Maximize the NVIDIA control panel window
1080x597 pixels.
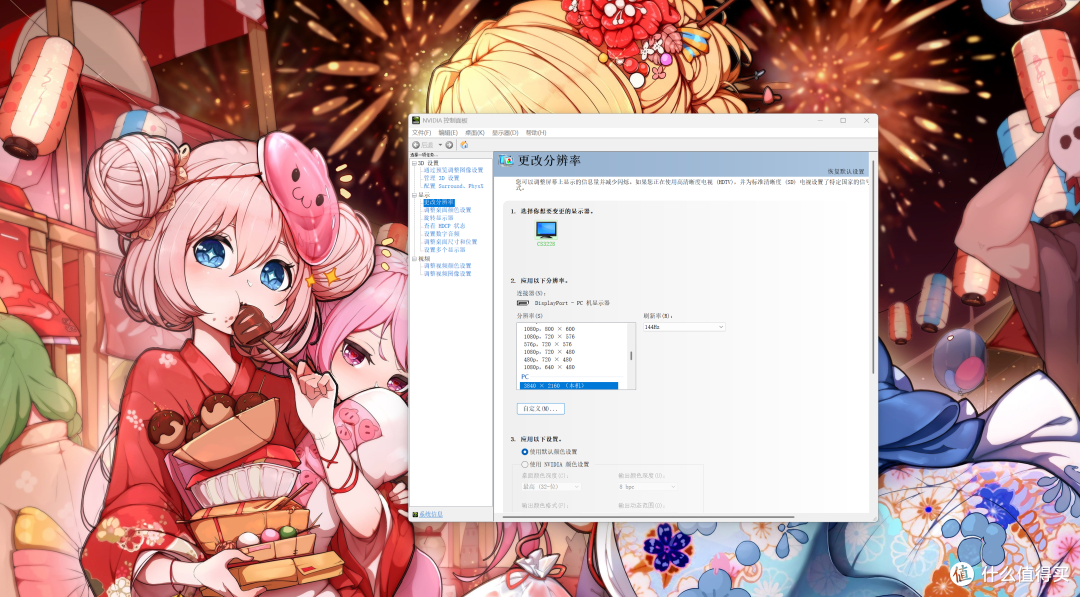coord(843,121)
